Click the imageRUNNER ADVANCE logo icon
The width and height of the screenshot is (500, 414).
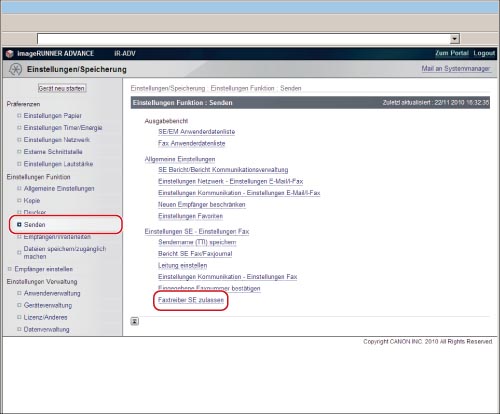pyautogui.click(x=10, y=54)
